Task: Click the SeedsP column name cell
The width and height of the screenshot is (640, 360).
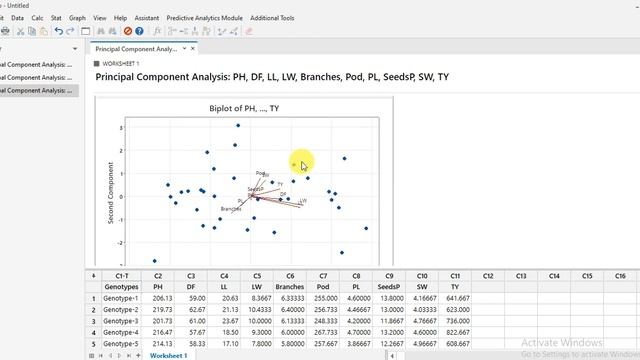Action: [389, 287]
